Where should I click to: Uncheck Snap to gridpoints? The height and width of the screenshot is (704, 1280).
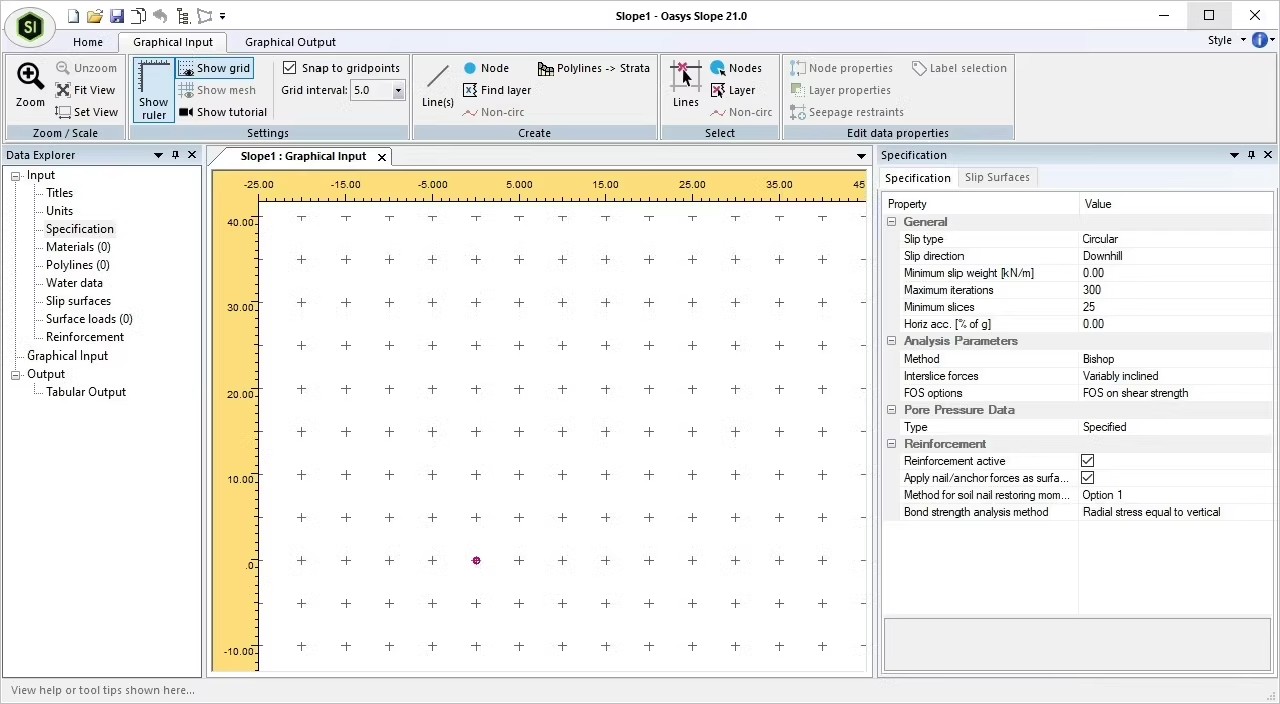(290, 68)
